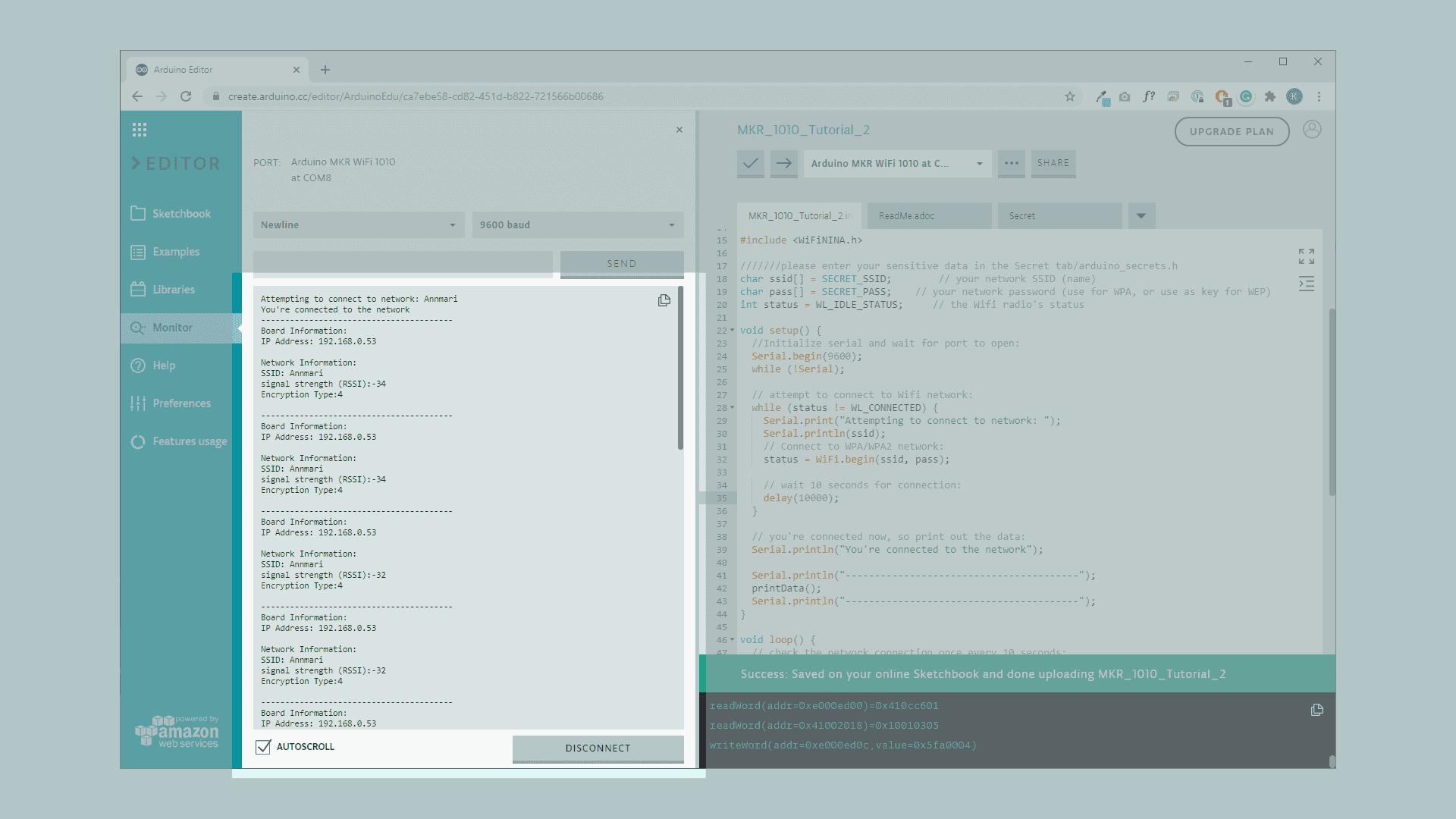Click the fullscreen expand editor icon

1306,256
